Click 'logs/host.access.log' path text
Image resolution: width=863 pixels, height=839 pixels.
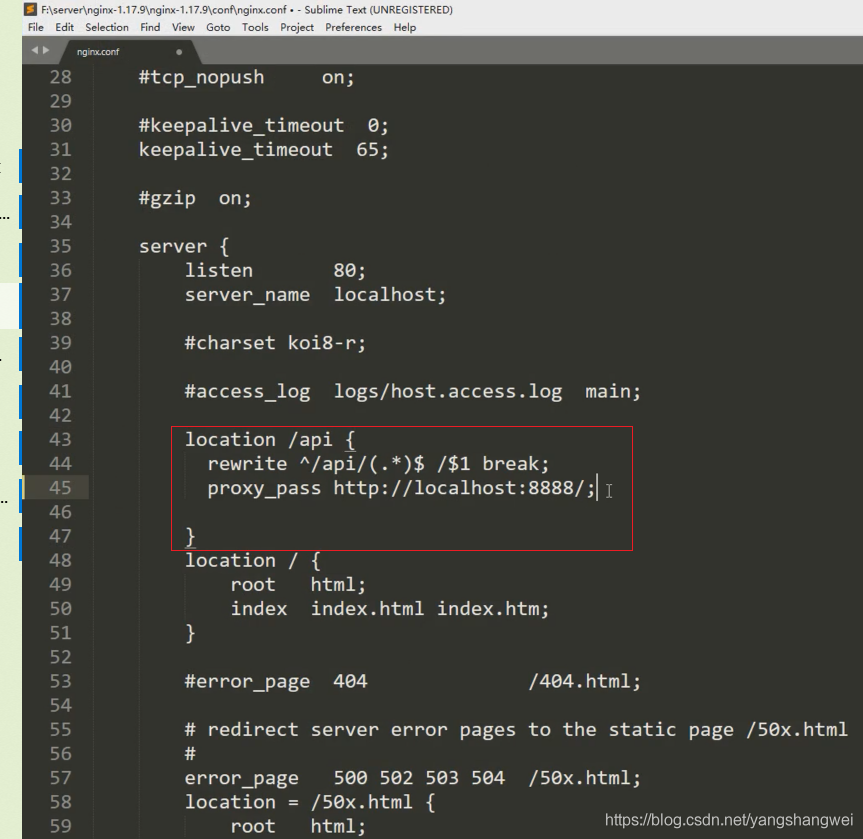pyautogui.click(x=448, y=391)
